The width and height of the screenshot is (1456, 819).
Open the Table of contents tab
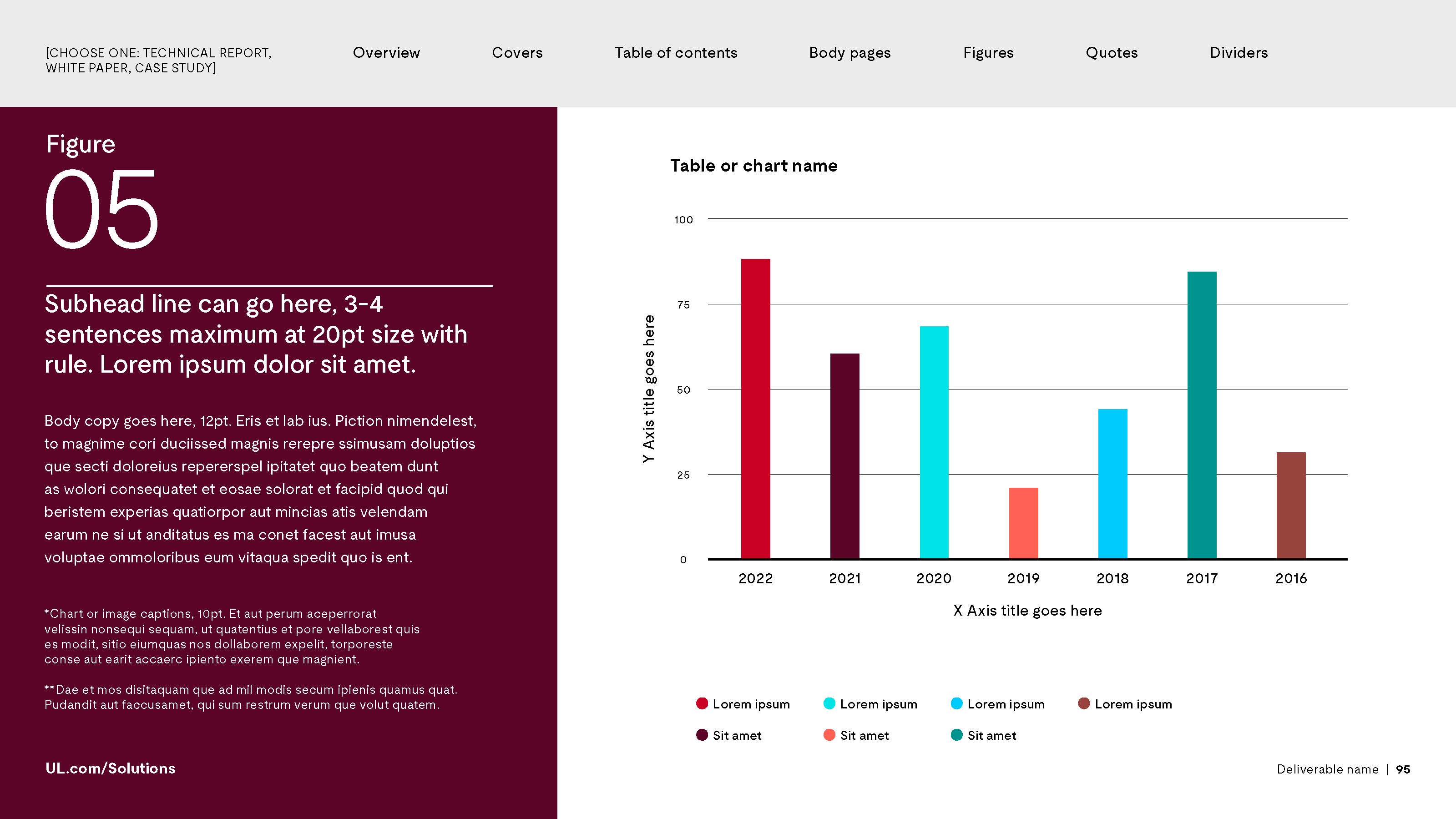click(x=675, y=53)
